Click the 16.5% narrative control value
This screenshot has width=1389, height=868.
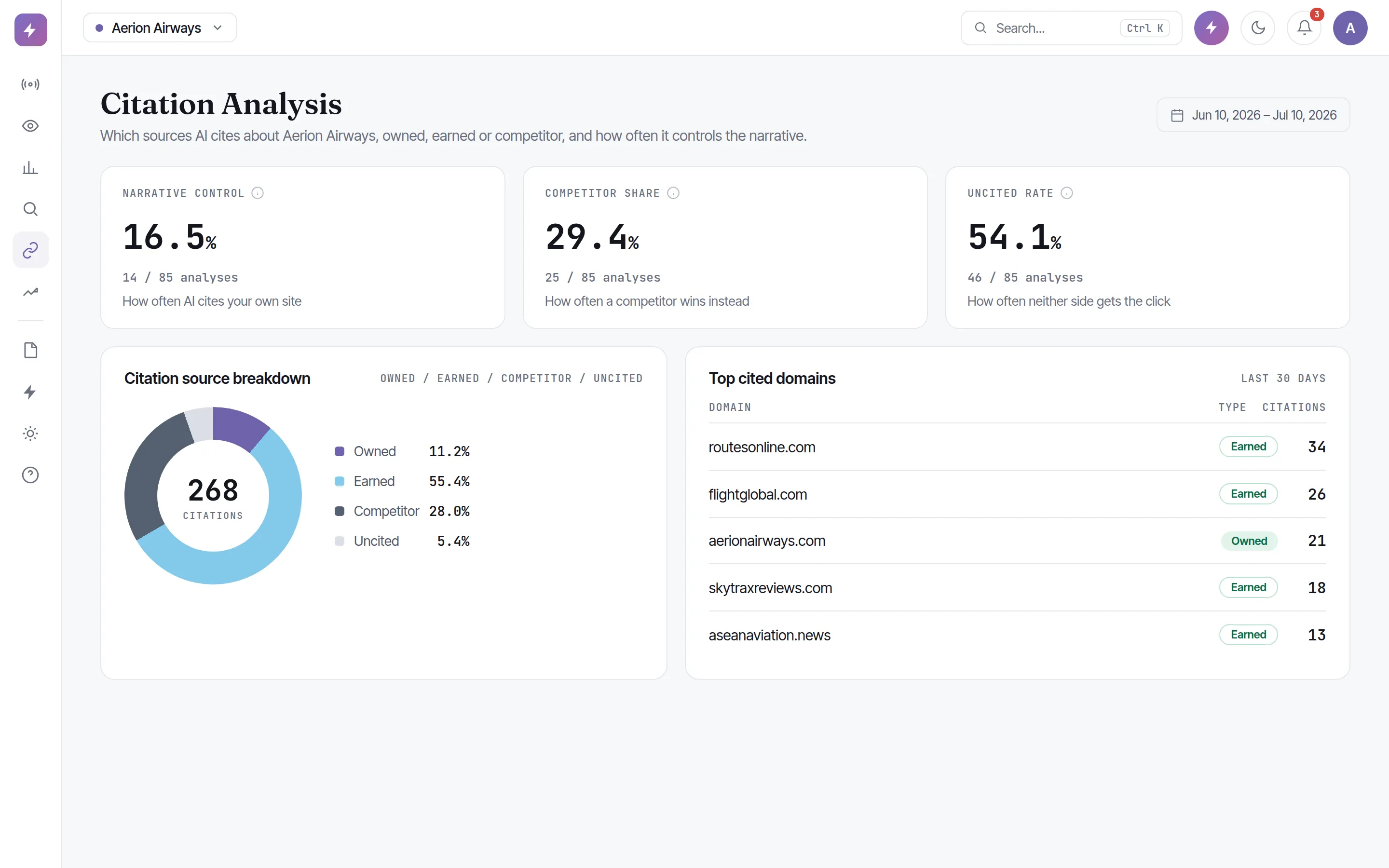pyautogui.click(x=169, y=236)
